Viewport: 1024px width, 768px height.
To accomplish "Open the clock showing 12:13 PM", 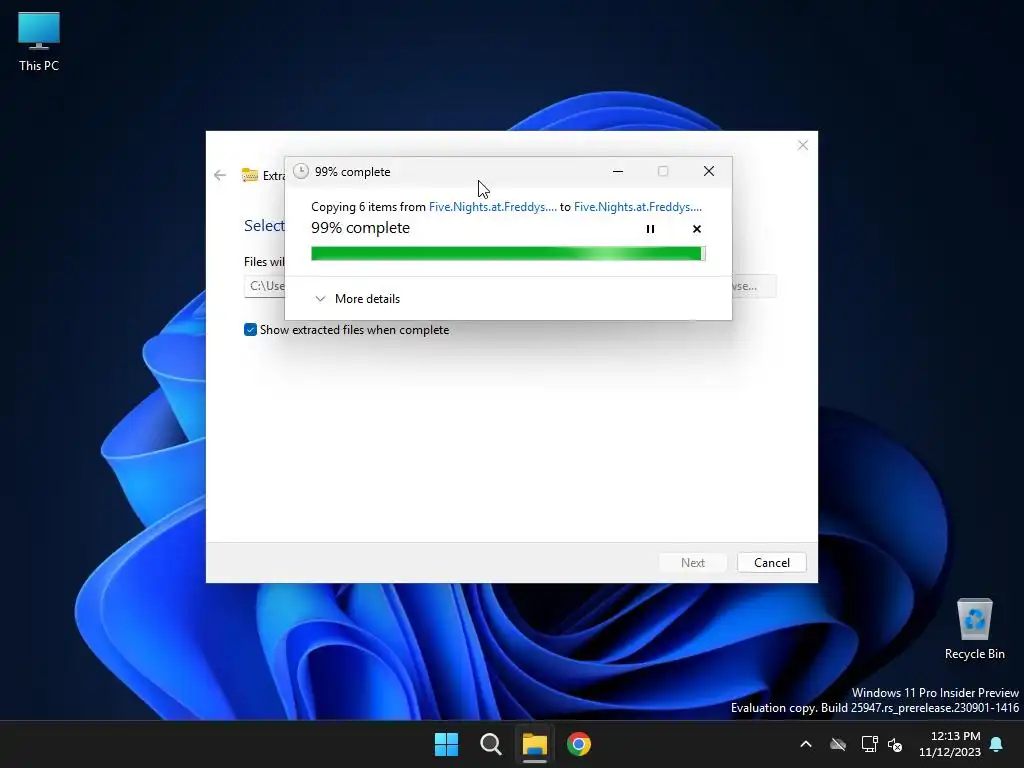I will pyautogui.click(x=950, y=744).
